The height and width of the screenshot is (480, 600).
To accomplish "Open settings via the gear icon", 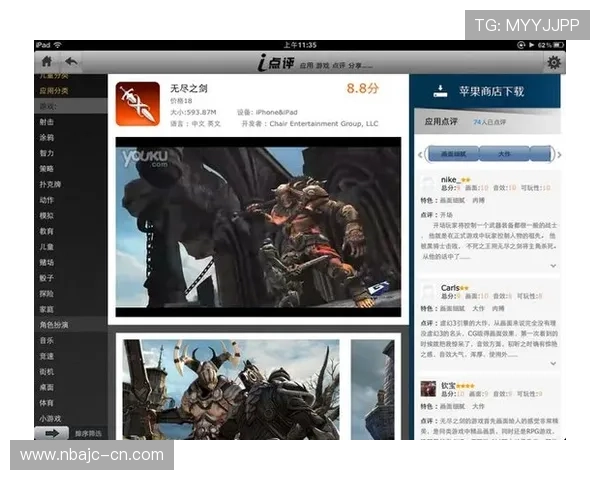I will point(553,62).
